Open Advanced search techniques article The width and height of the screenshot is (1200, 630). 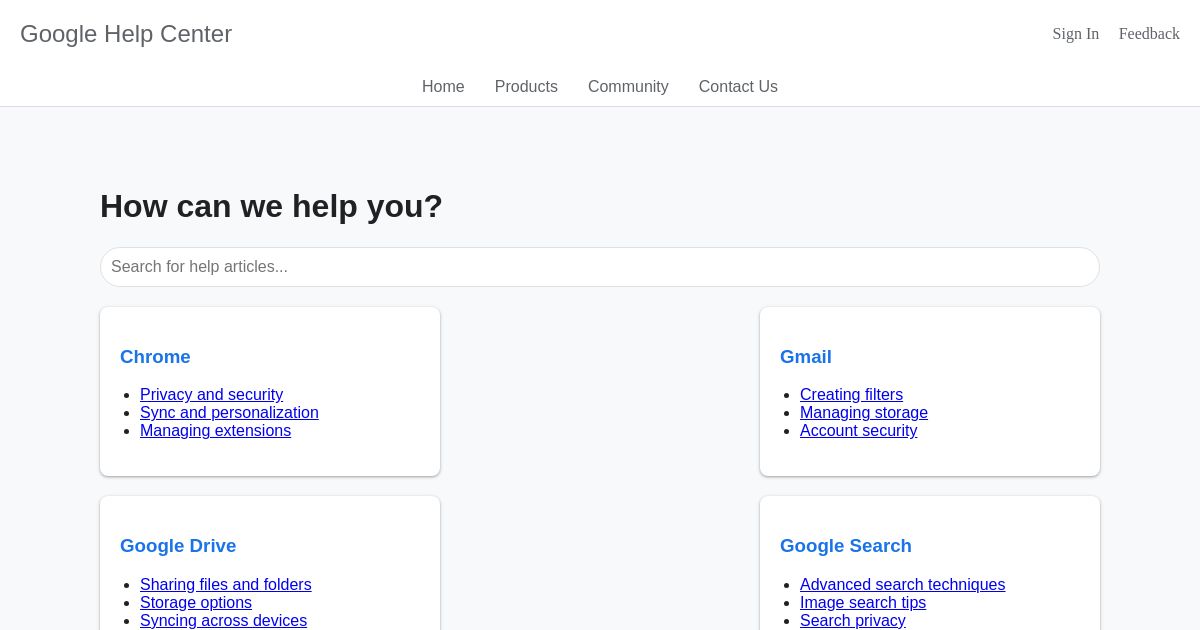point(902,585)
